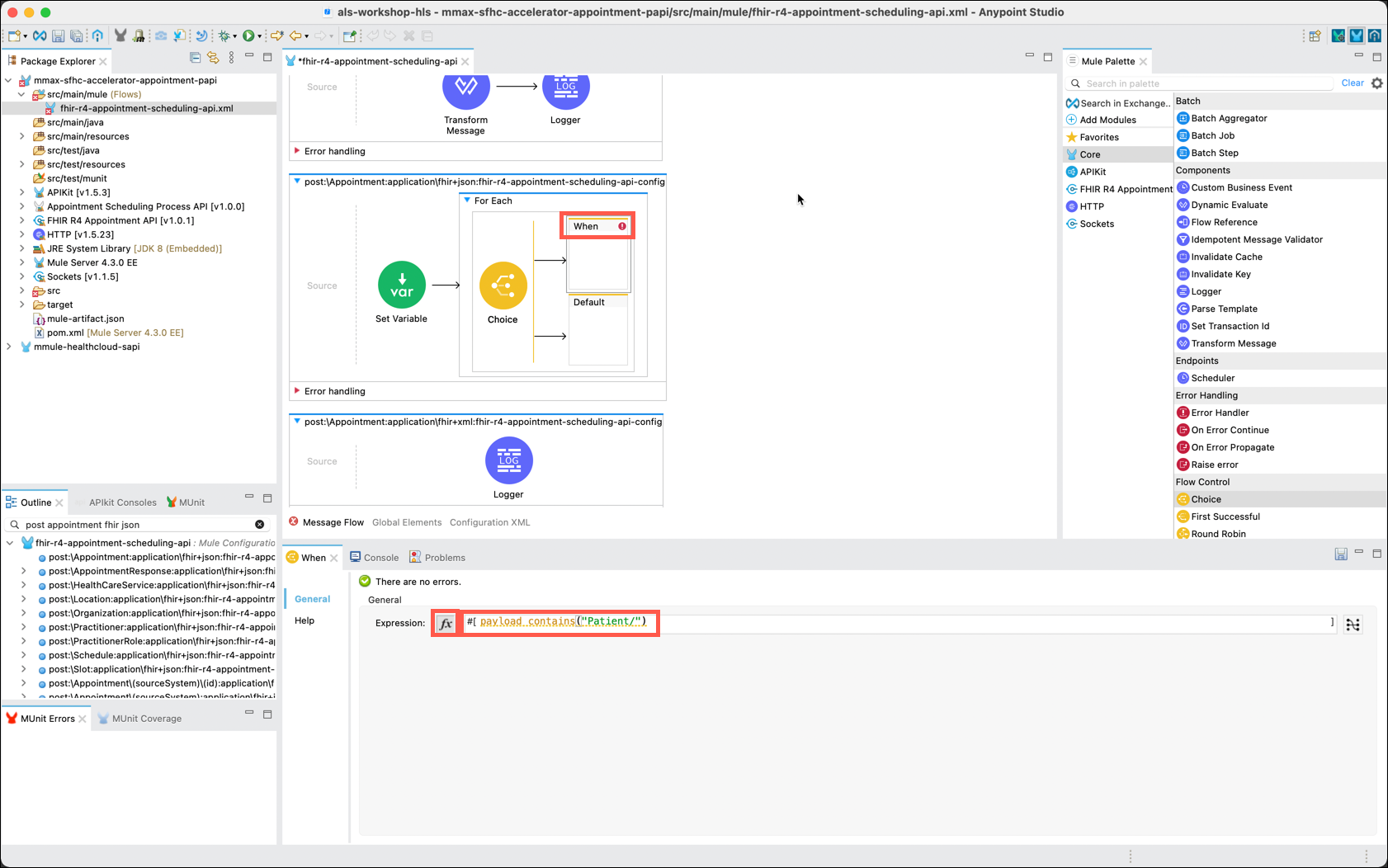The width and height of the screenshot is (1388, 868).
Task: Open expression editor map icon beside Expression
Action: coord(1353,625)
